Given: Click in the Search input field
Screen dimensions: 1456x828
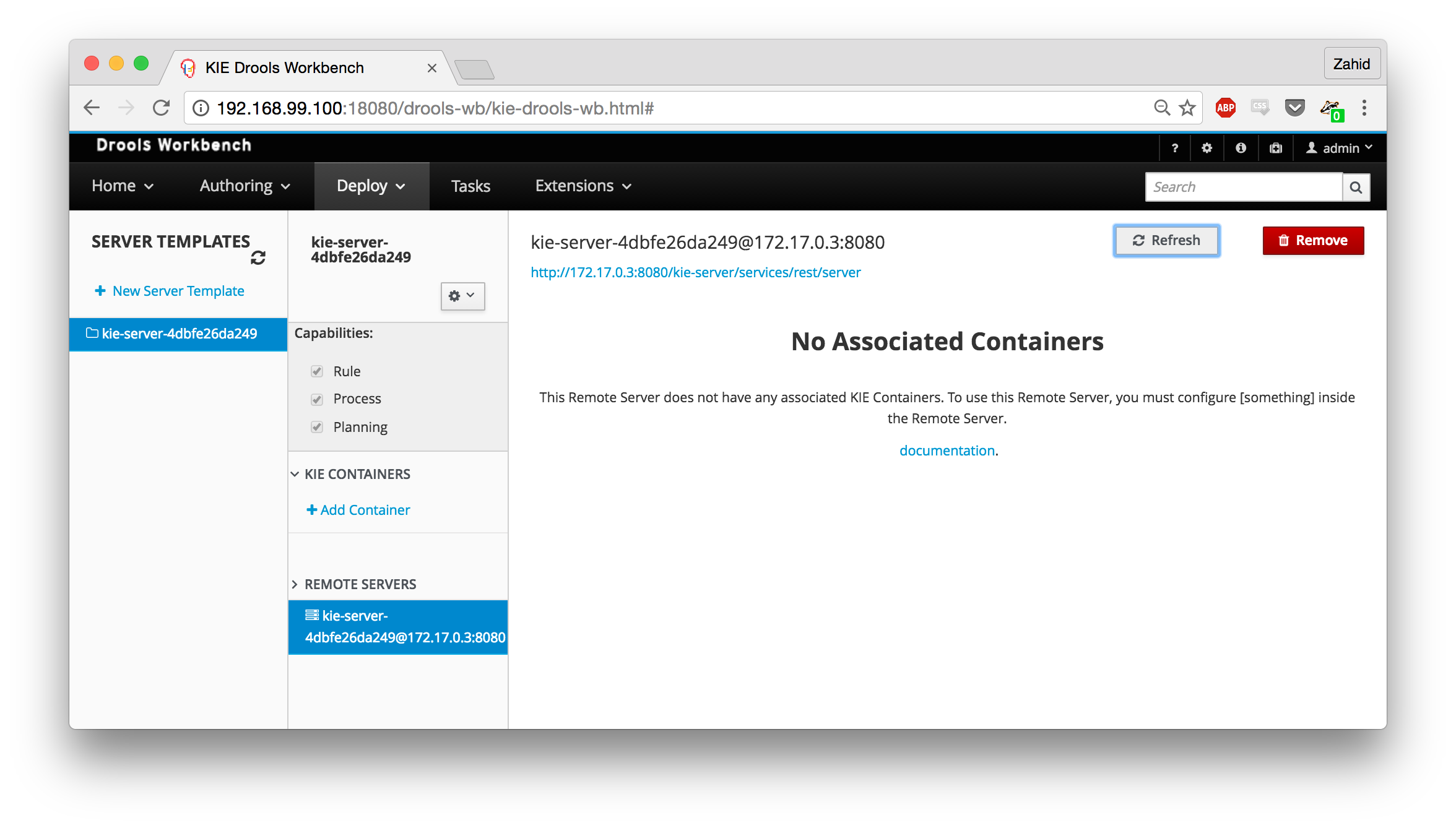Looking at the screenshot, I should coord(1243,188).
